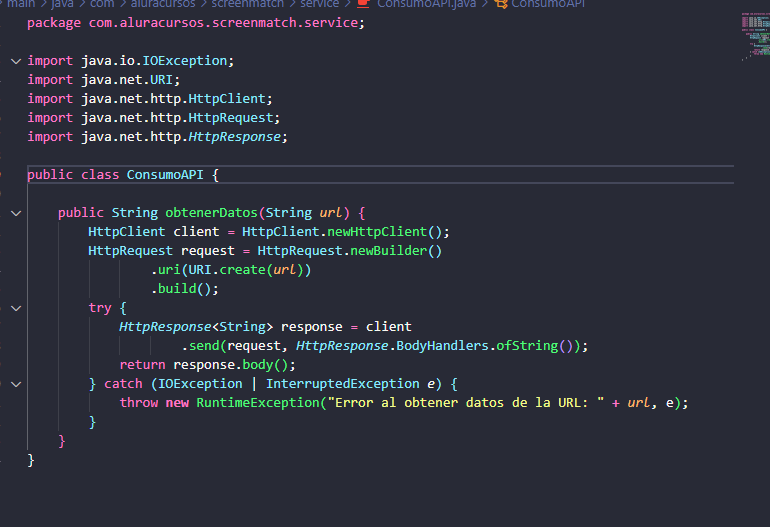
Task: Click the package name com.aluracursos.screenmatch.service
Action: tap(223, 23)
